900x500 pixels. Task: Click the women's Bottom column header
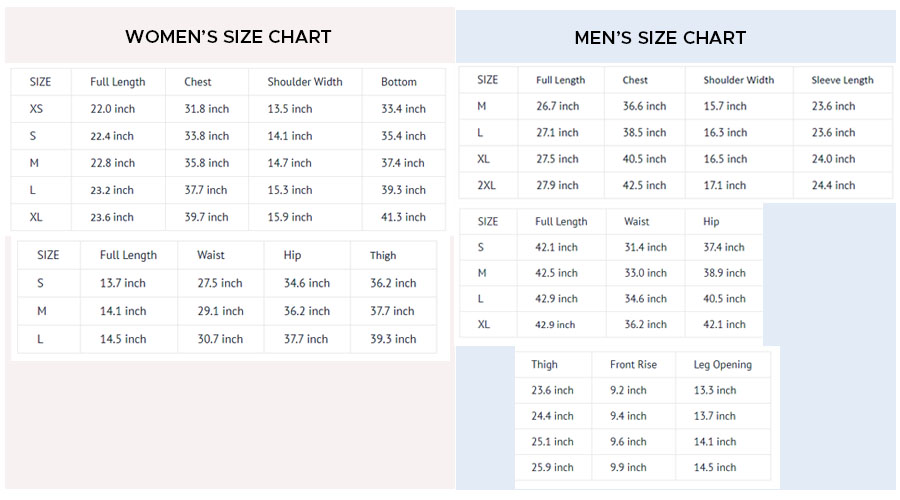pos(399,82)
